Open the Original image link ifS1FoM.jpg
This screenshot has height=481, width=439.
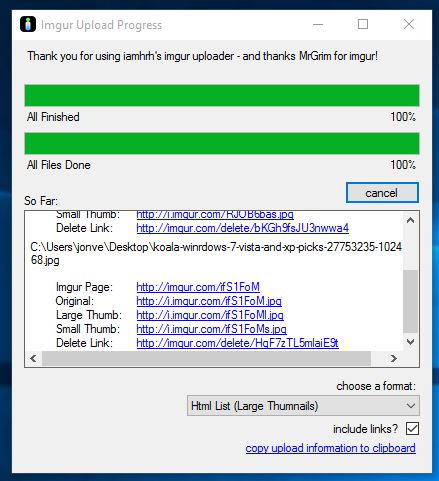209,301
